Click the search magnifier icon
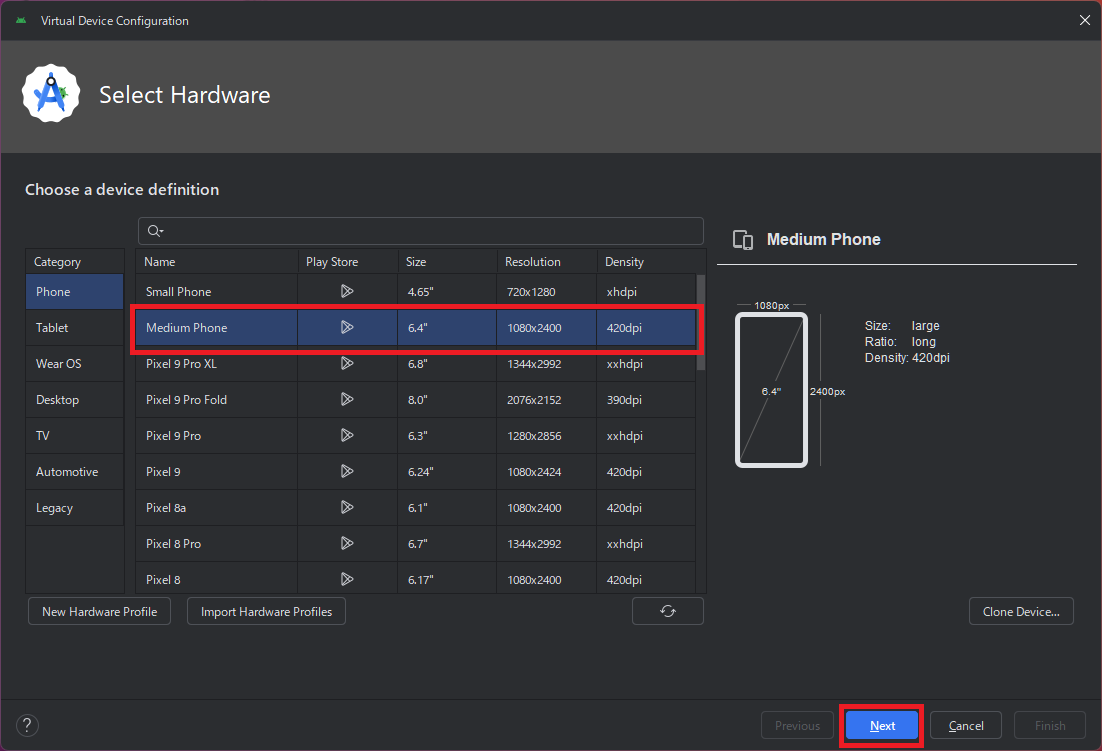Image resolution: width=1102 pixels, height=751 pixels. click(x=154, y=231)
